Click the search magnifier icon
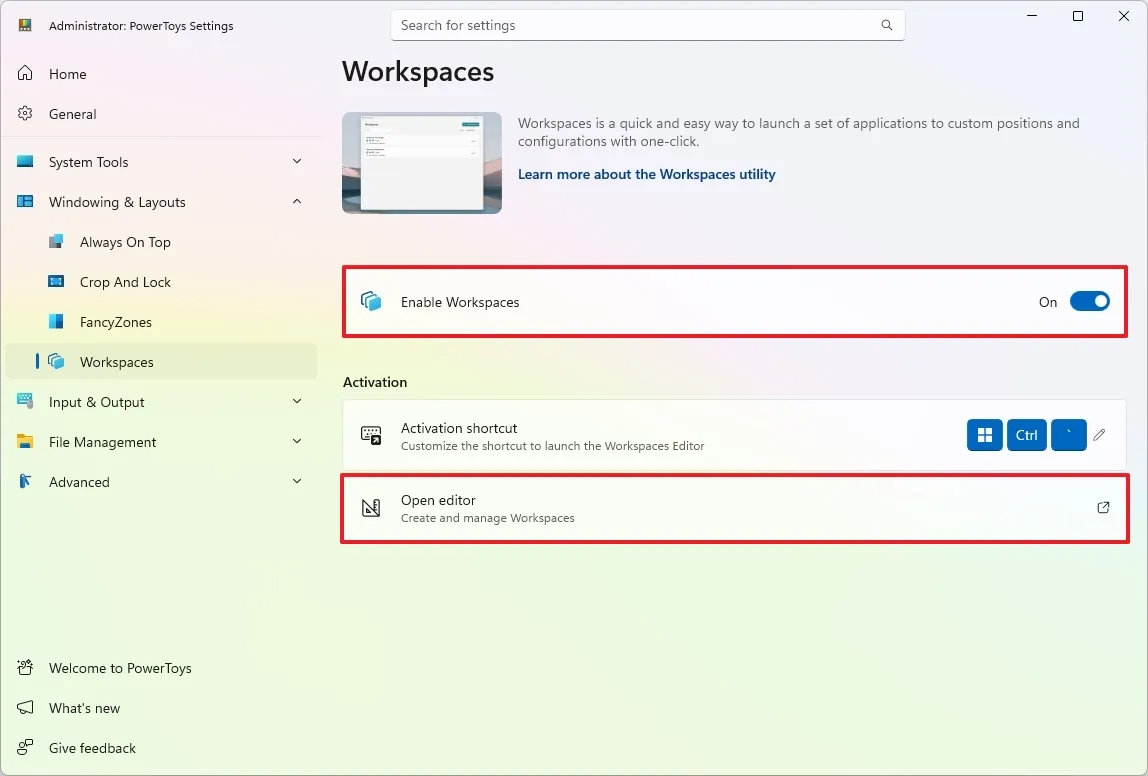 click(886, 25)
